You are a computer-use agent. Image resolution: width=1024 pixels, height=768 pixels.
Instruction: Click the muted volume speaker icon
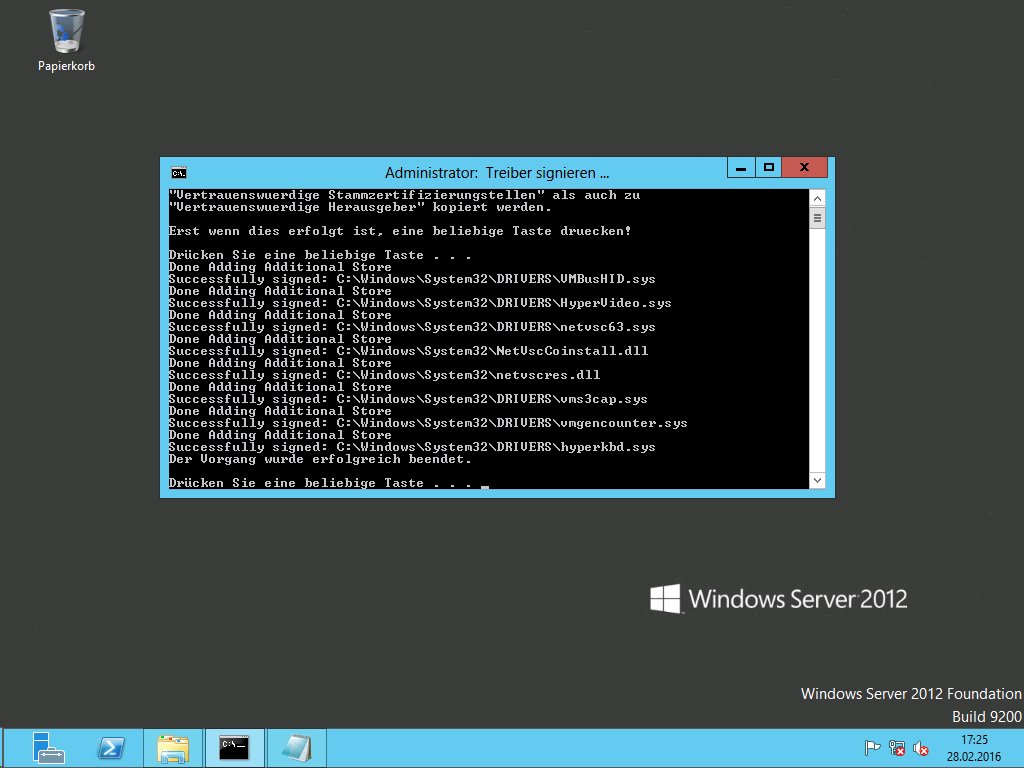[x=921, y=748]
